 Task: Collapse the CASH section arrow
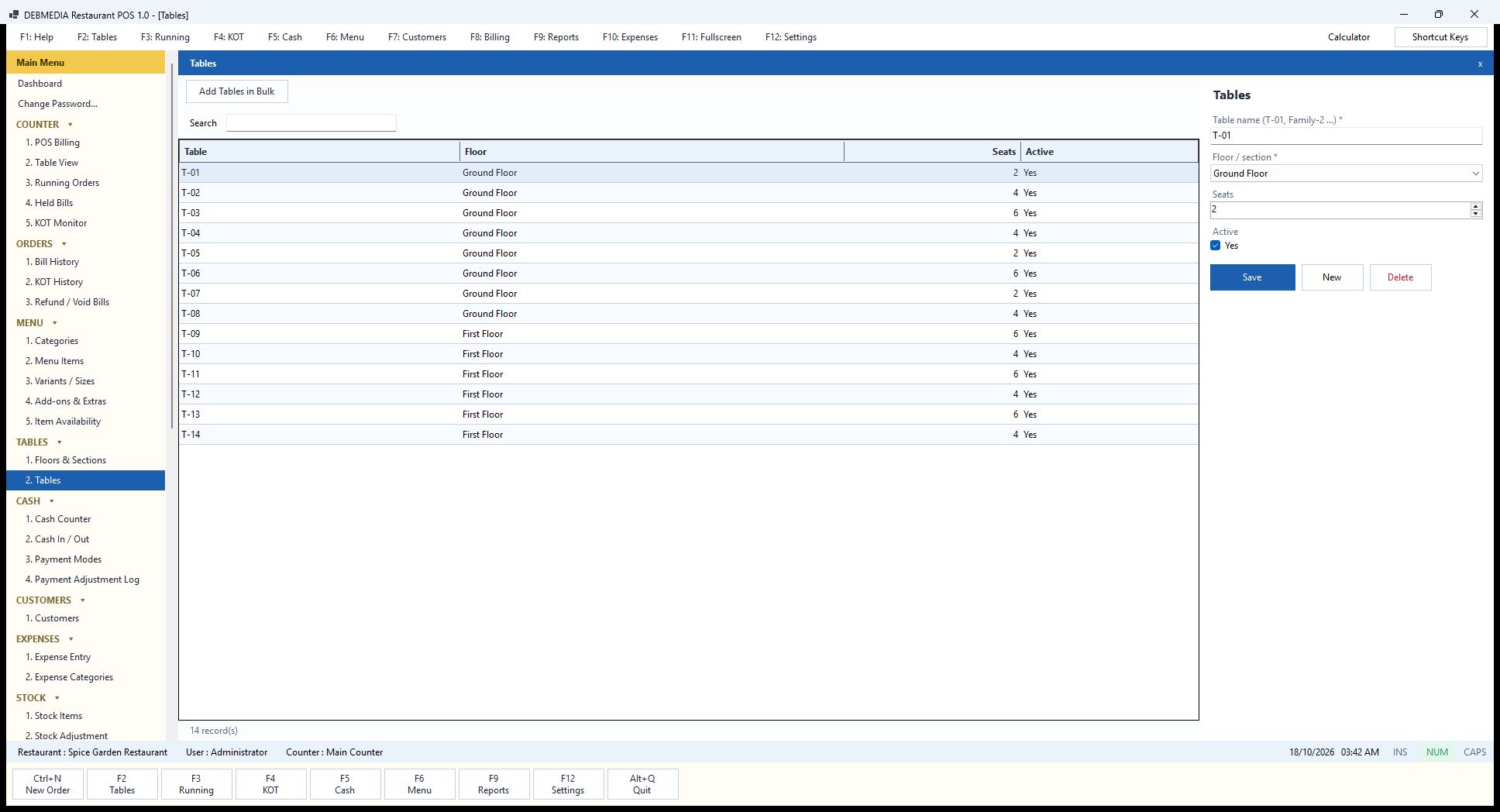click(x=52, y=501)
